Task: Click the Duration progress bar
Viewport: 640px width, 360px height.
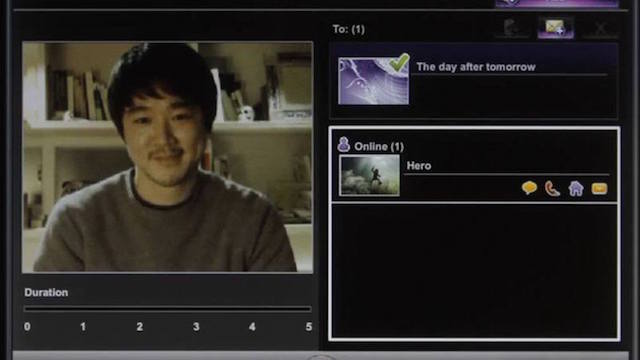Action: 167,309
